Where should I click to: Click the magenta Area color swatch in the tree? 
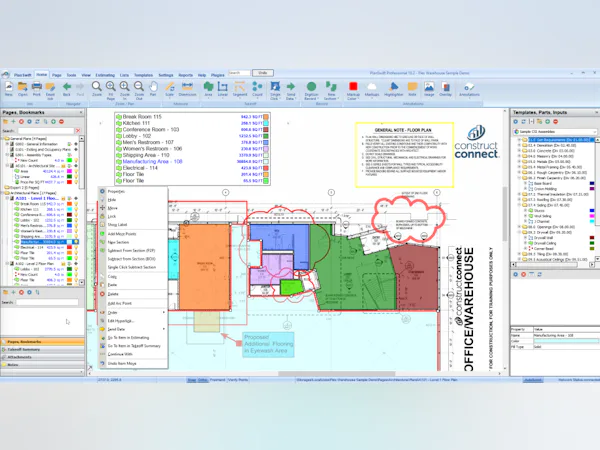coord(69,171)
